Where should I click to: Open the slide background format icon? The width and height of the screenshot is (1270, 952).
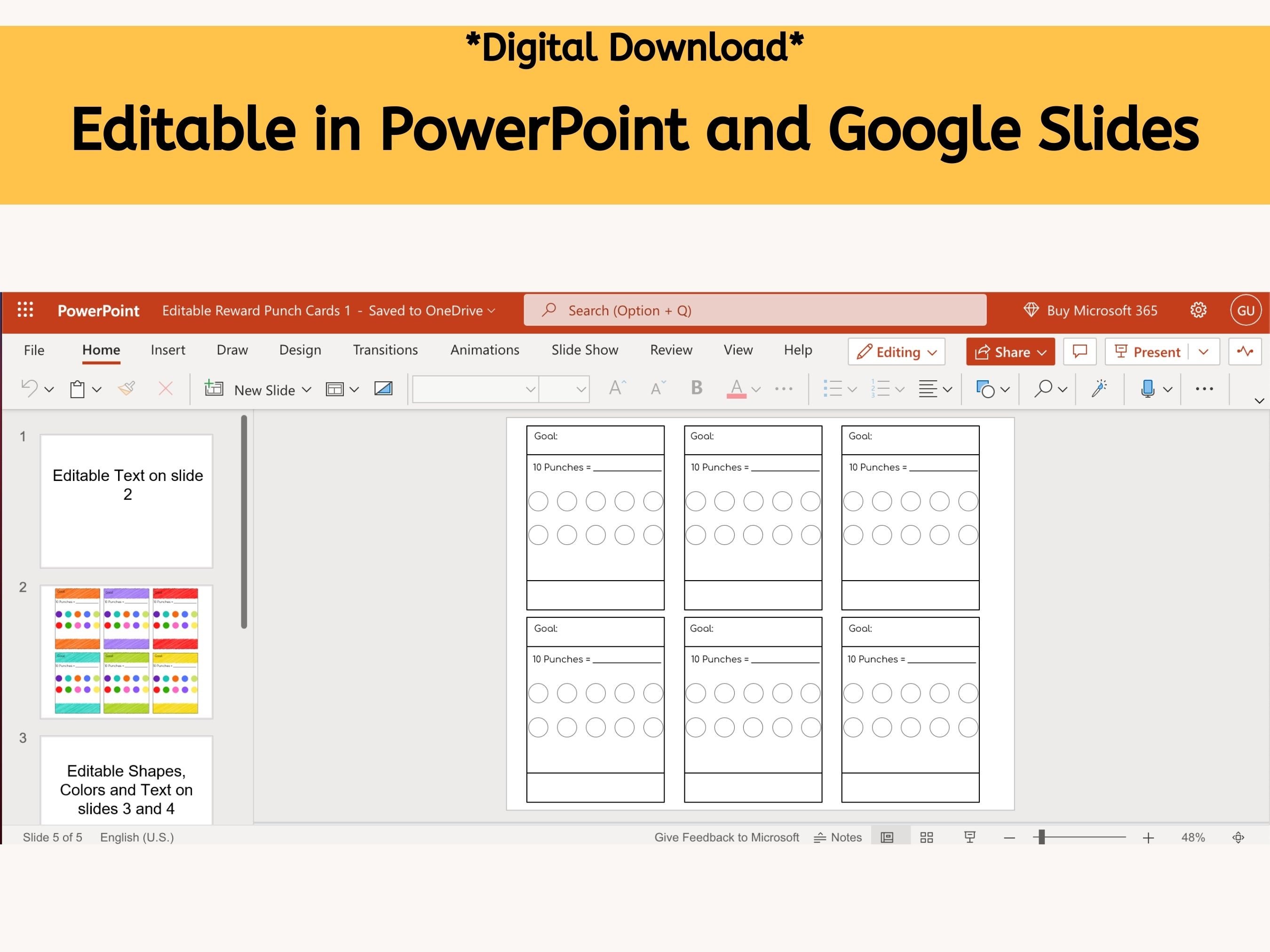tap(383, 388)
